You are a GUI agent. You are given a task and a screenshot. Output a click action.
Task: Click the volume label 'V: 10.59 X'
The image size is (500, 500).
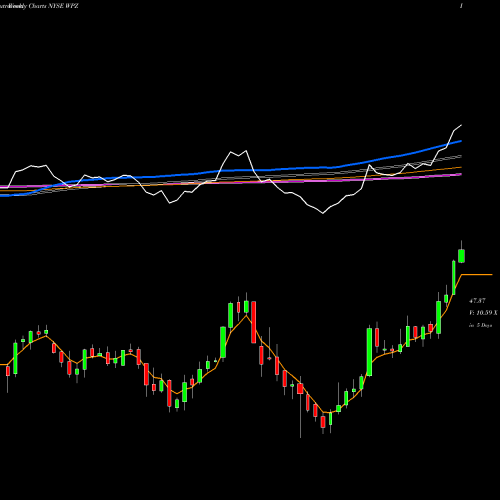[x=483, y=313]
